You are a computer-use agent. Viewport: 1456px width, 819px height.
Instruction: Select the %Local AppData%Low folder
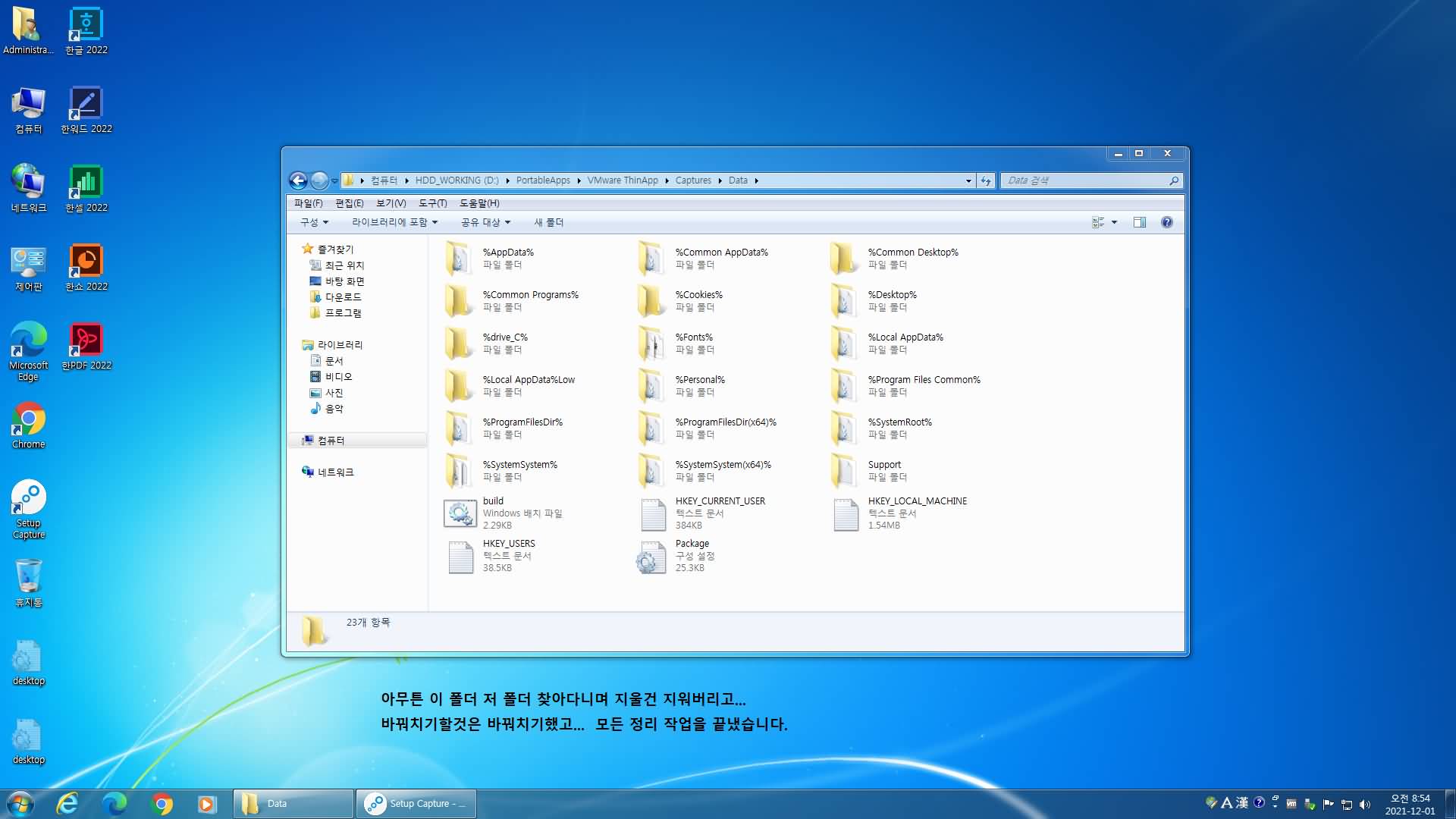(510, 386)
